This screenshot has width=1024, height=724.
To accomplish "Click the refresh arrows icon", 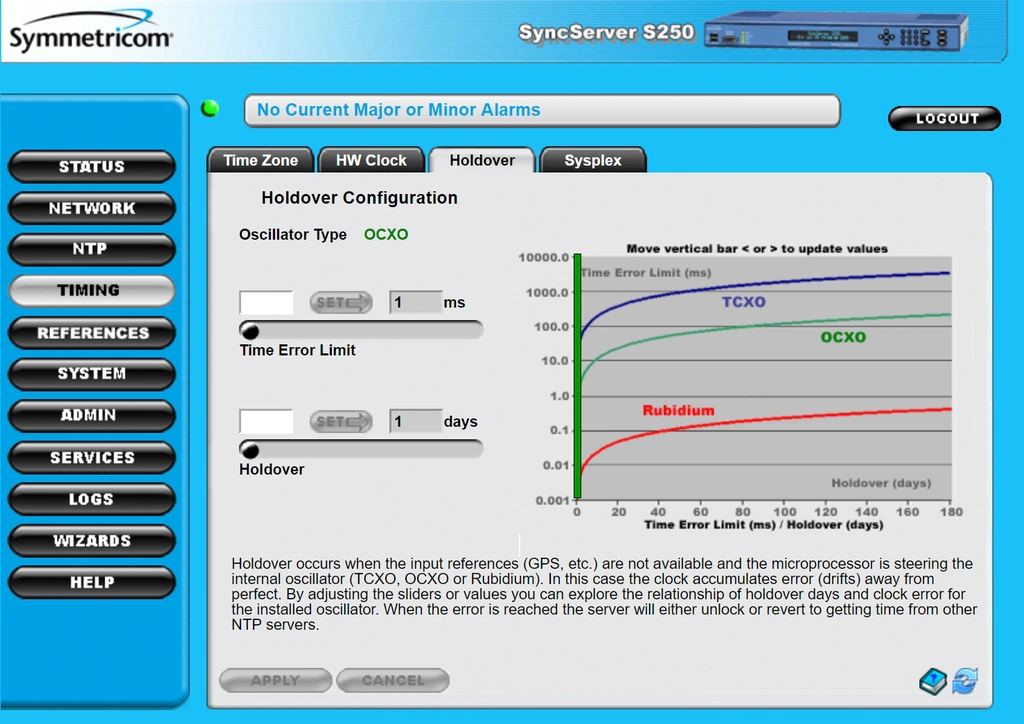I will click(x=965, y=681).
